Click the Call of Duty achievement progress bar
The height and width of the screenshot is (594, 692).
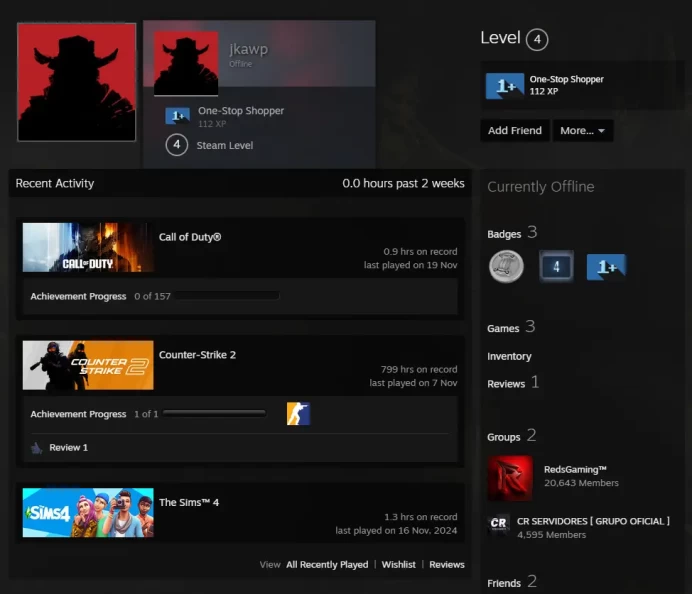pos(227,296)
